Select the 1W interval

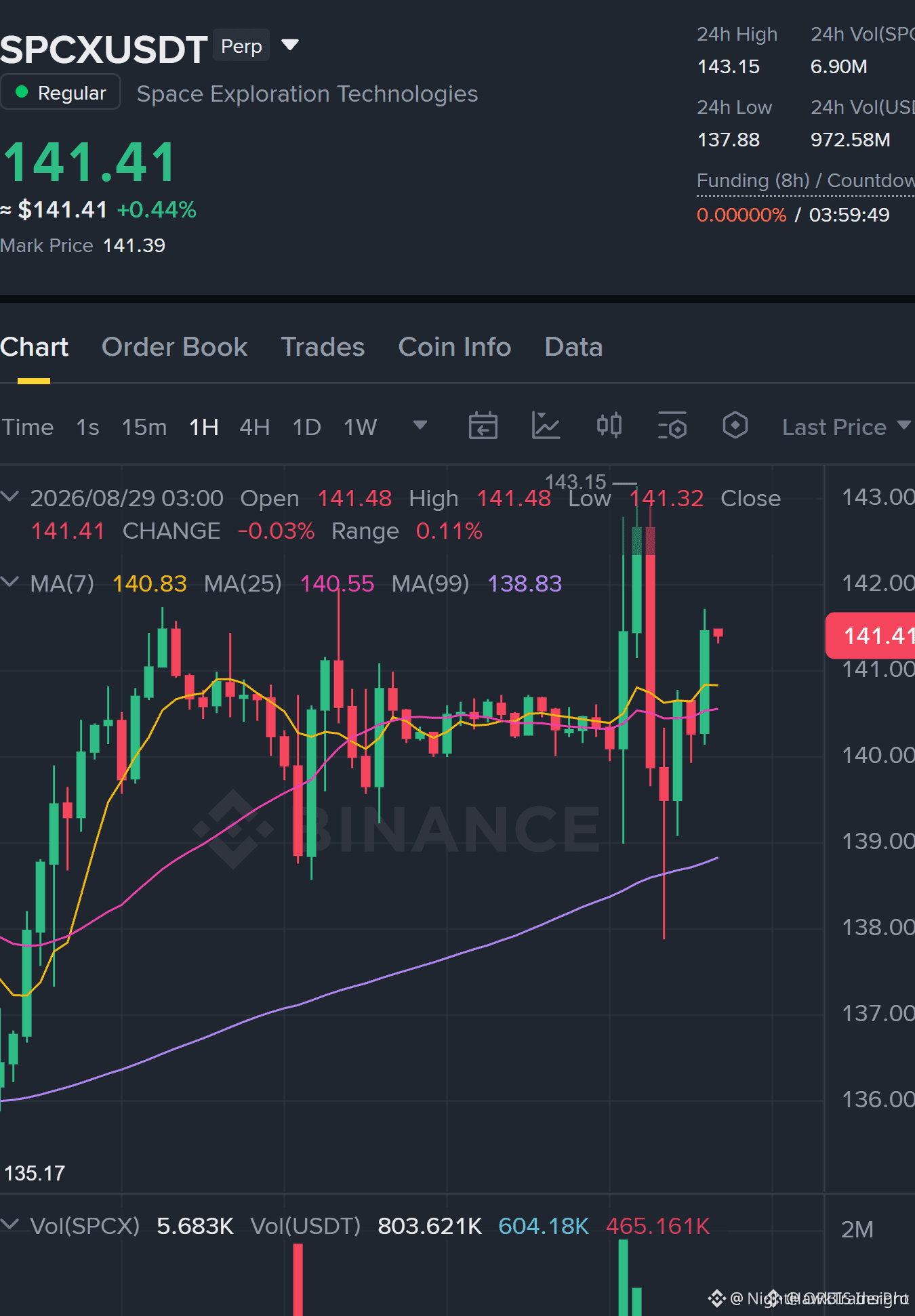click(x=360, y=427)
